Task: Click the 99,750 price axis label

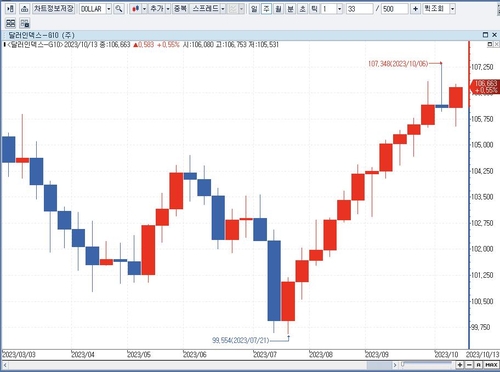Action: (481, 327)
